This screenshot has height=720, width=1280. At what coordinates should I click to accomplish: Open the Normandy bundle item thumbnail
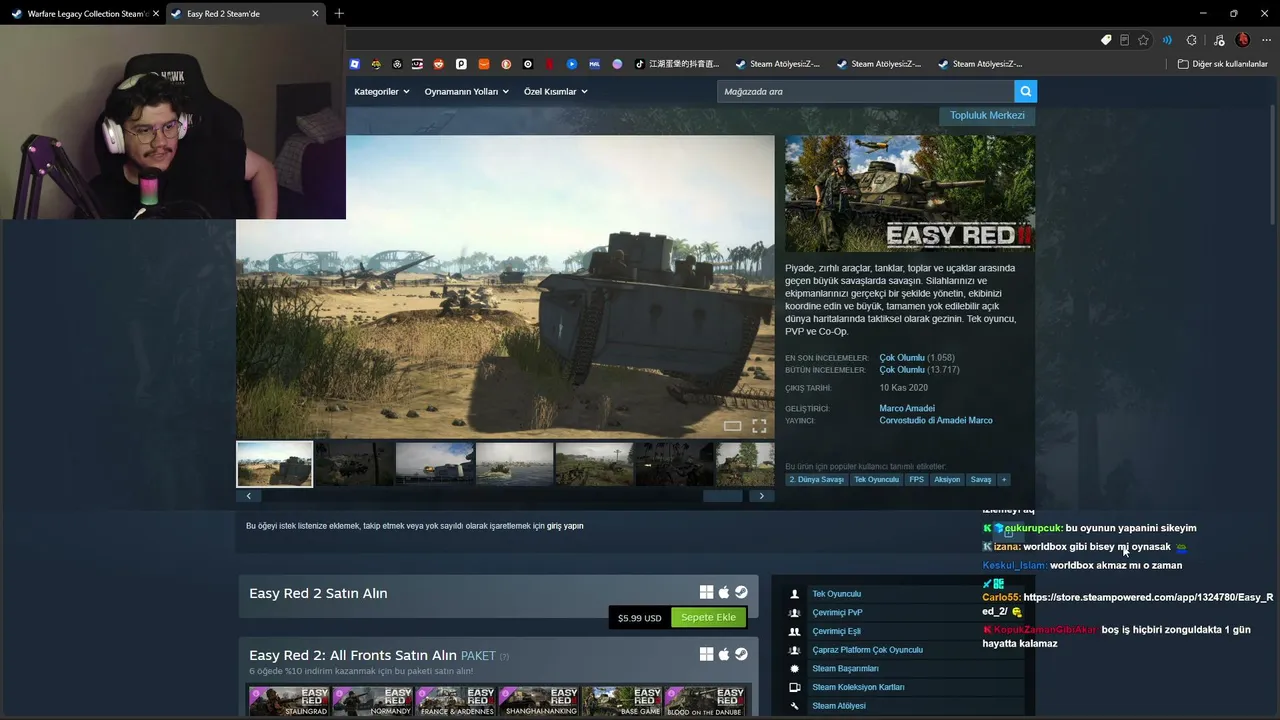(x=372, y=701)
